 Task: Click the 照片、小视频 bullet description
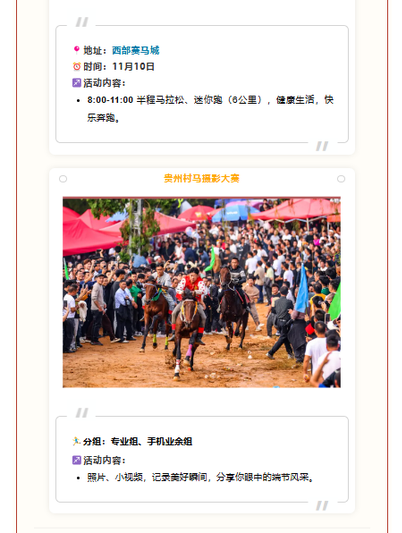tap(200, 477)
